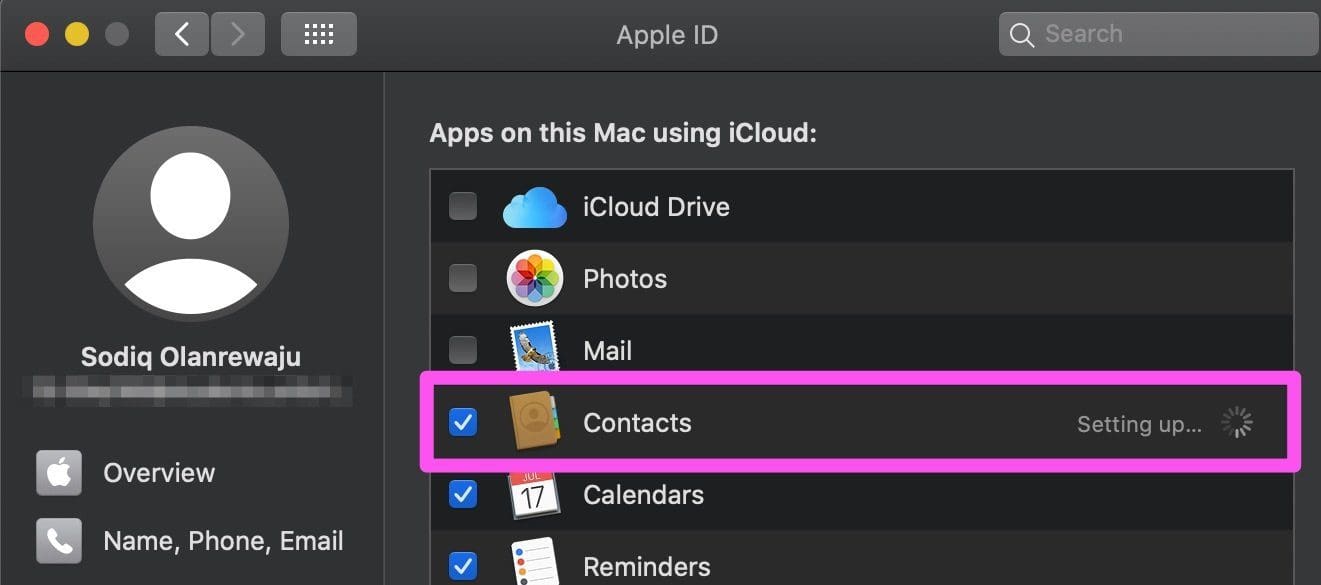
Task: Show all preferences grid button
Action: [319, 34]
